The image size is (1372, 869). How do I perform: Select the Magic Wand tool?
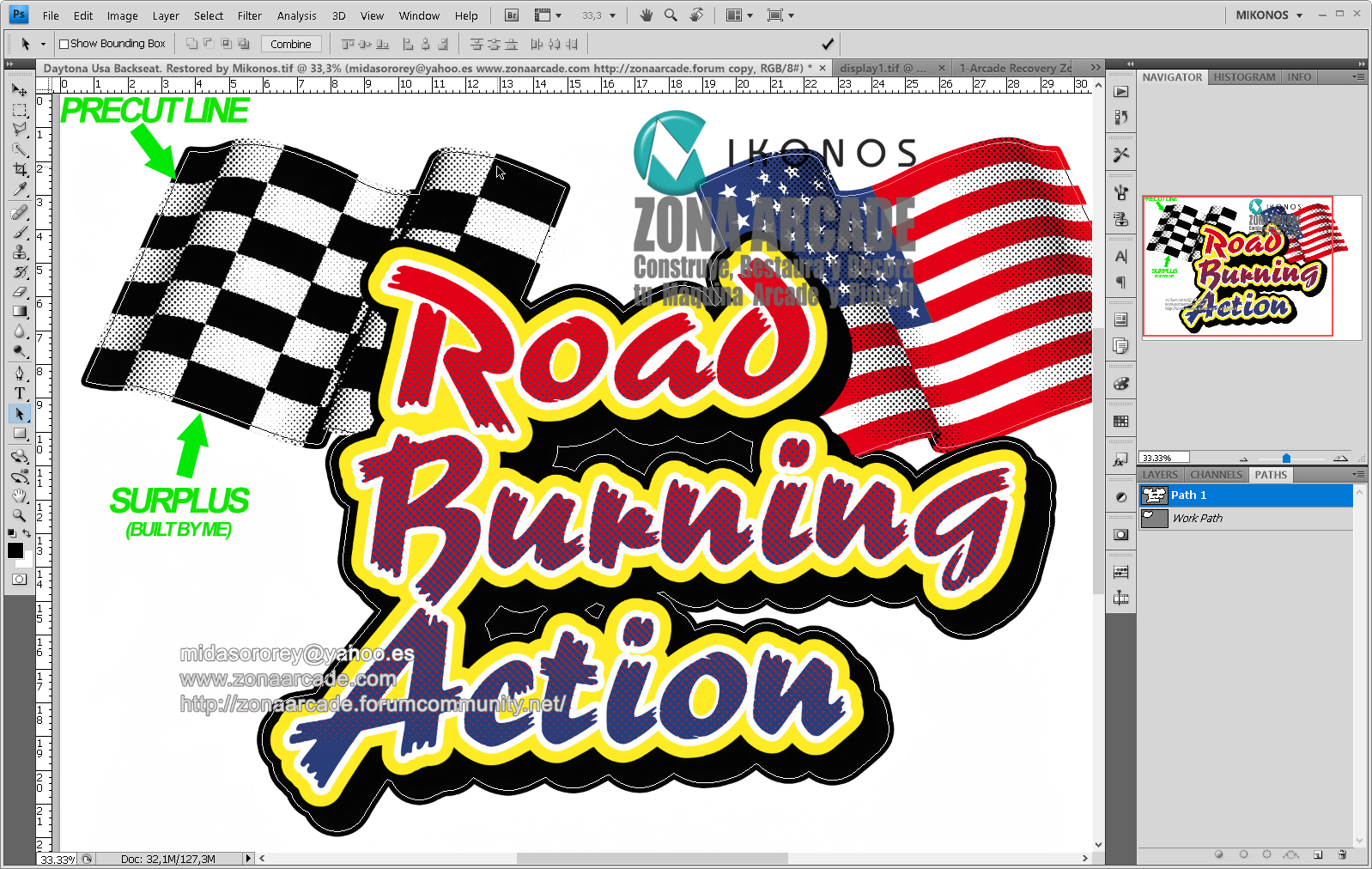point(19,149)
